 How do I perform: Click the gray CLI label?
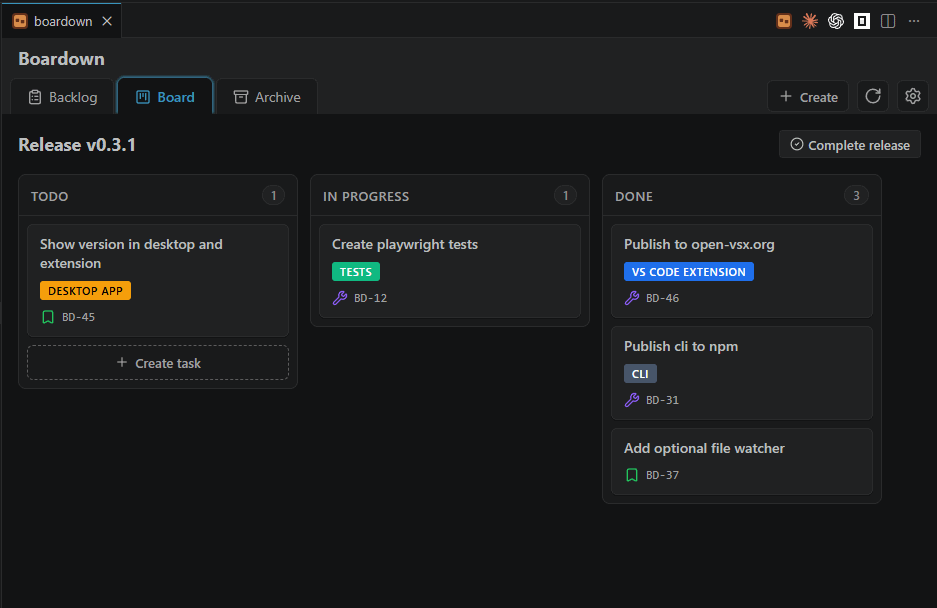click(x=641, y=374)
